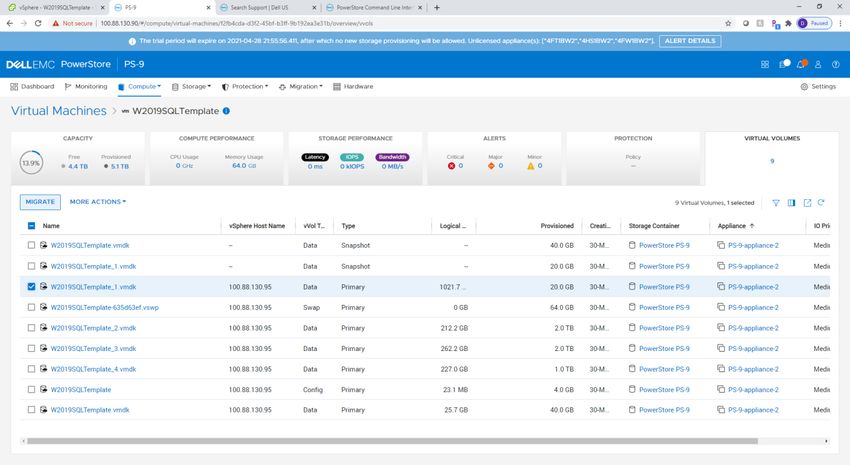The height and width of the screenshot is (465, 850).
Task: Open the alerts bell icon
Action: click(x=801, y=64)
